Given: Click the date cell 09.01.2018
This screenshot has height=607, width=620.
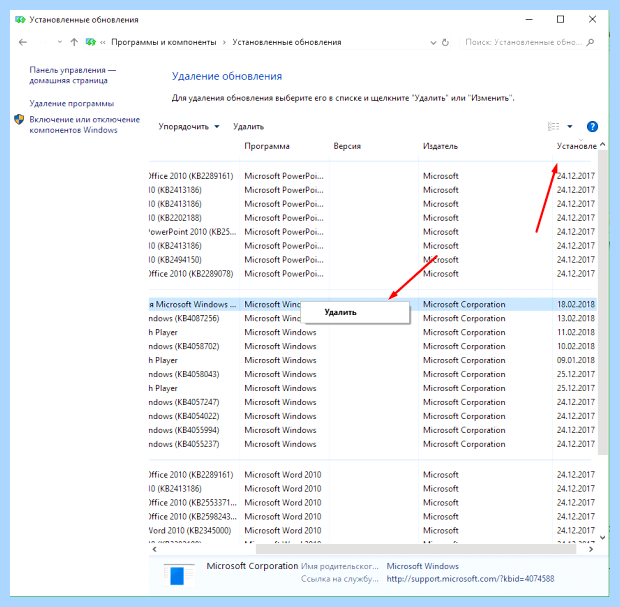Looking at the screenshot, I should pyautogui.click(x=576, y=360).
